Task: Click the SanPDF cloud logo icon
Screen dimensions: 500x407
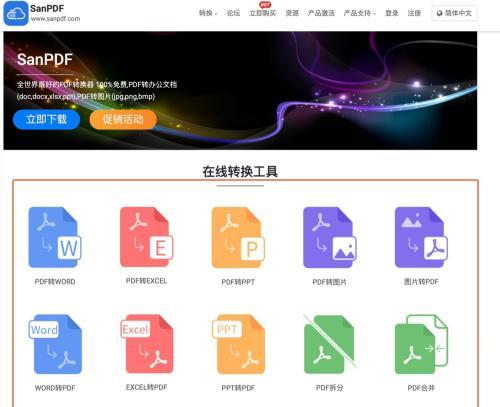Action: pos(16,13)
